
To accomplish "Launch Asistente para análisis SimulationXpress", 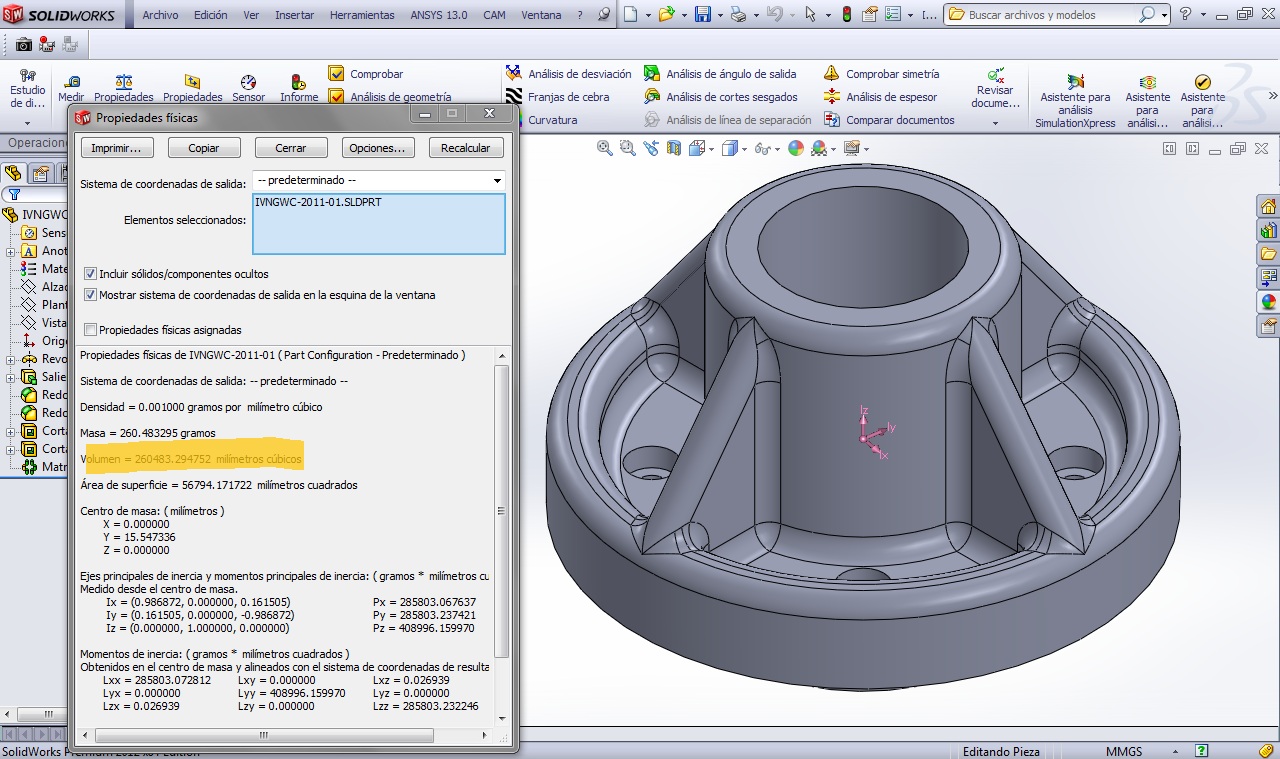I will (x=1075, y=100).
